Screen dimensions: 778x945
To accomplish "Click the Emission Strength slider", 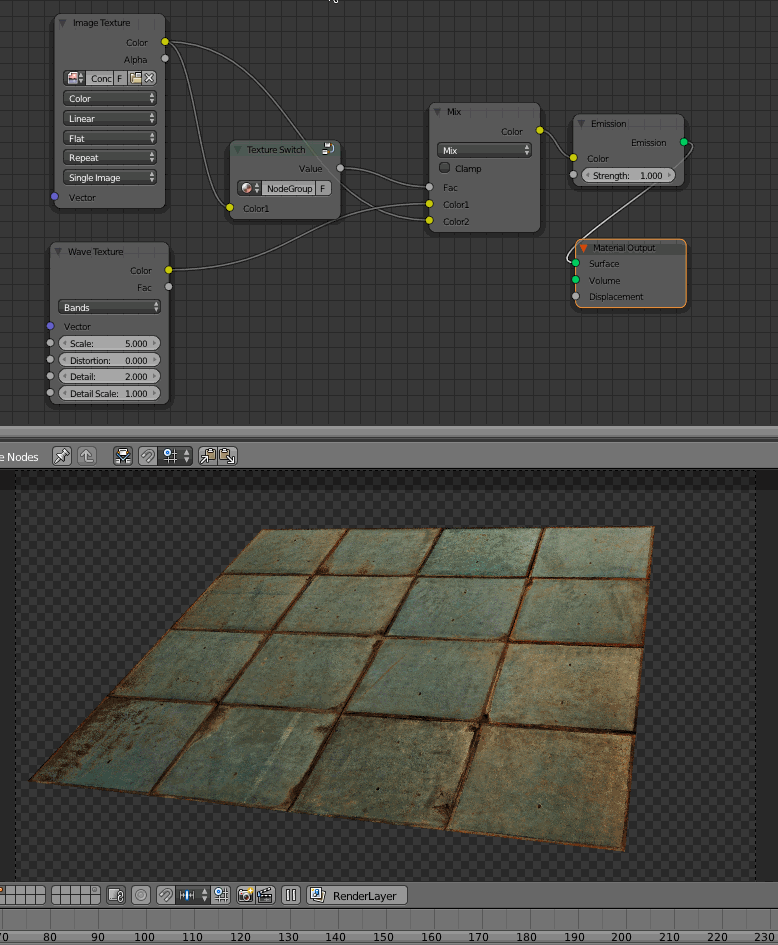I will tap(628, 175).
